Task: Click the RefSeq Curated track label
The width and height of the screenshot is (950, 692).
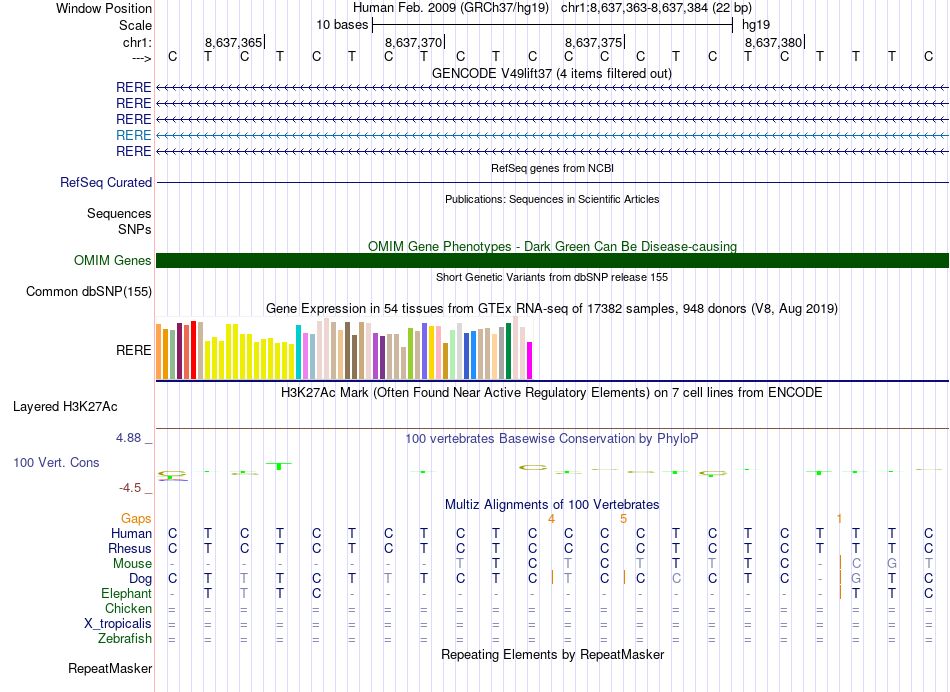Action: [106, 182]
